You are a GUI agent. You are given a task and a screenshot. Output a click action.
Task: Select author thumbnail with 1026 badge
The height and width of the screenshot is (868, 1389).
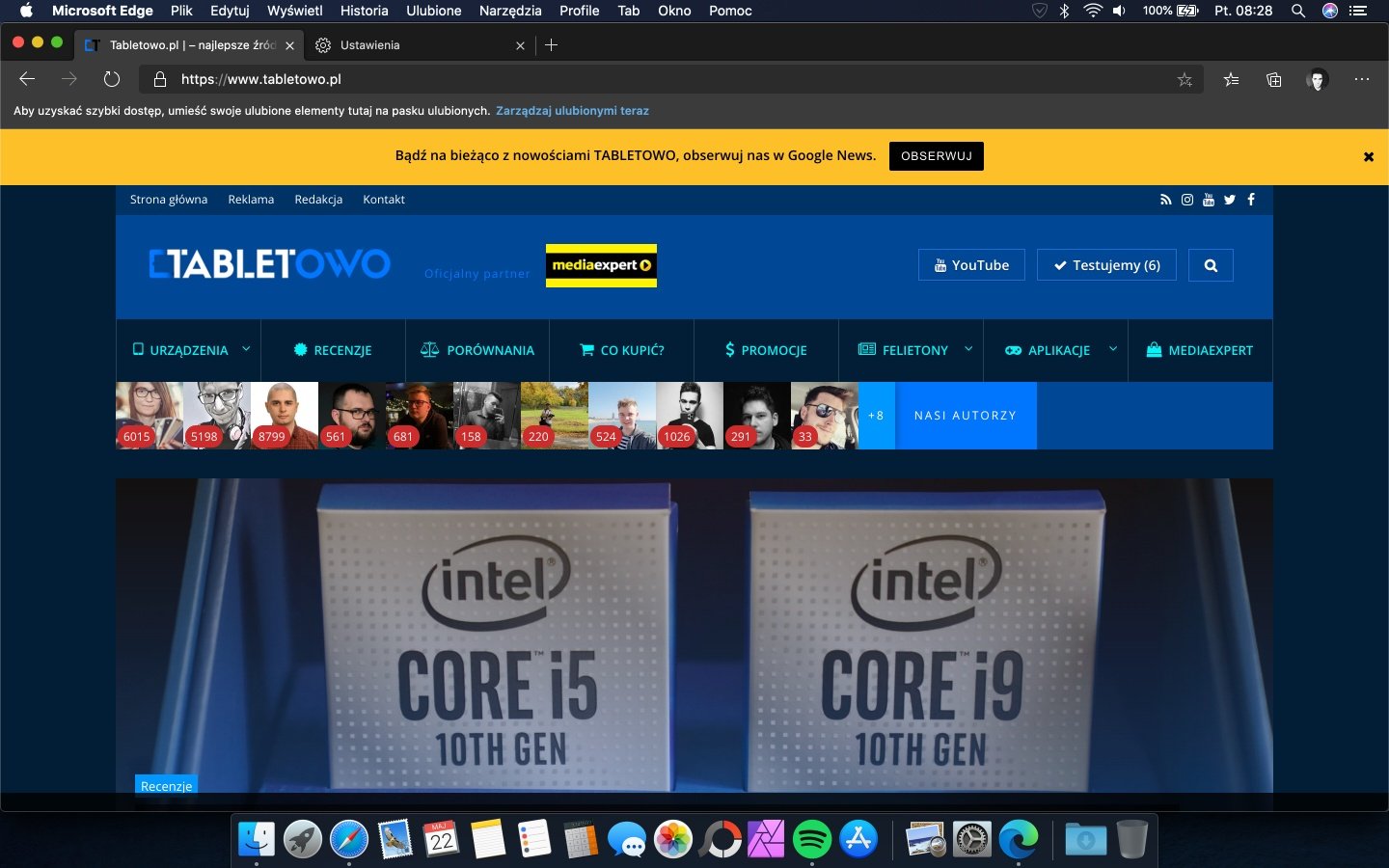tap(690, 416)
